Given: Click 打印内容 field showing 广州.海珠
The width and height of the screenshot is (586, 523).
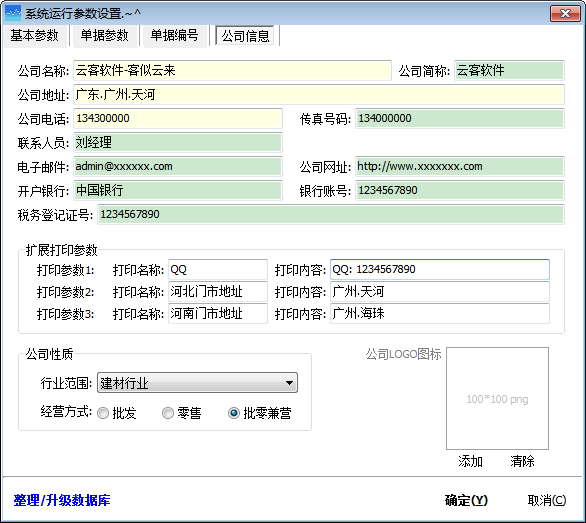Looking at the screenshot, I should pos(440,313).
